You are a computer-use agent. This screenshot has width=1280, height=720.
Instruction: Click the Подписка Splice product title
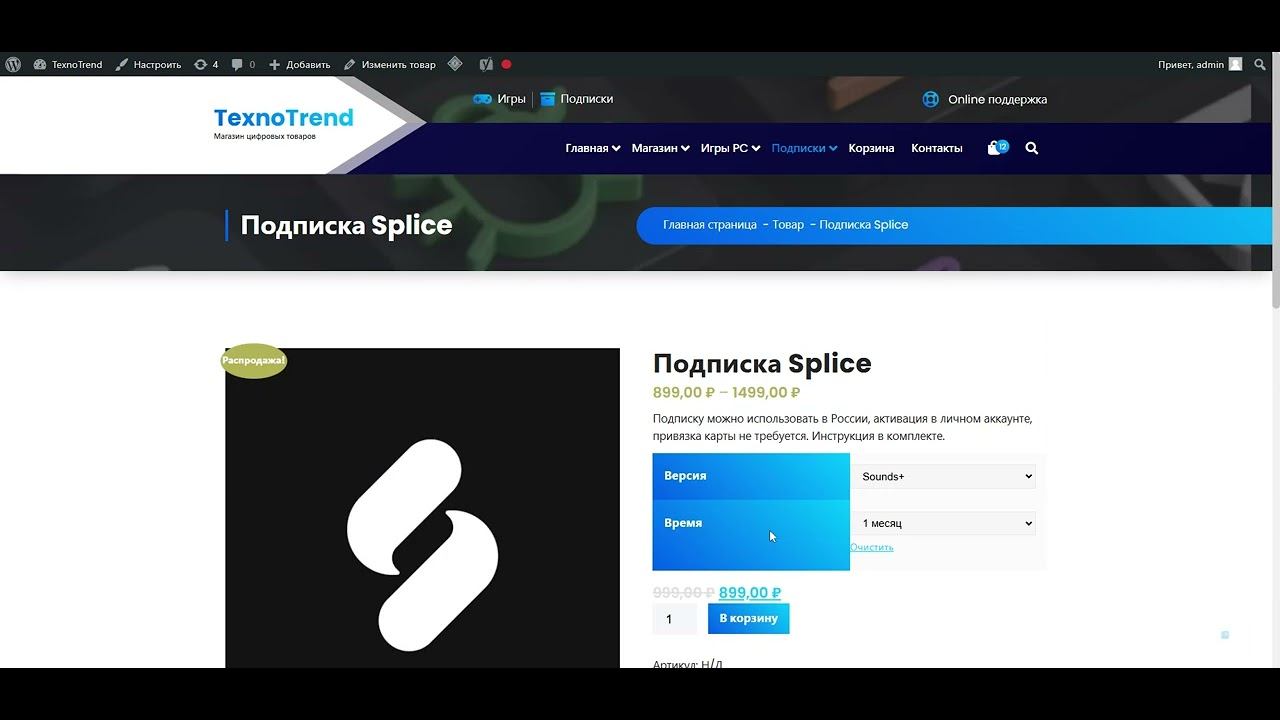762,363
